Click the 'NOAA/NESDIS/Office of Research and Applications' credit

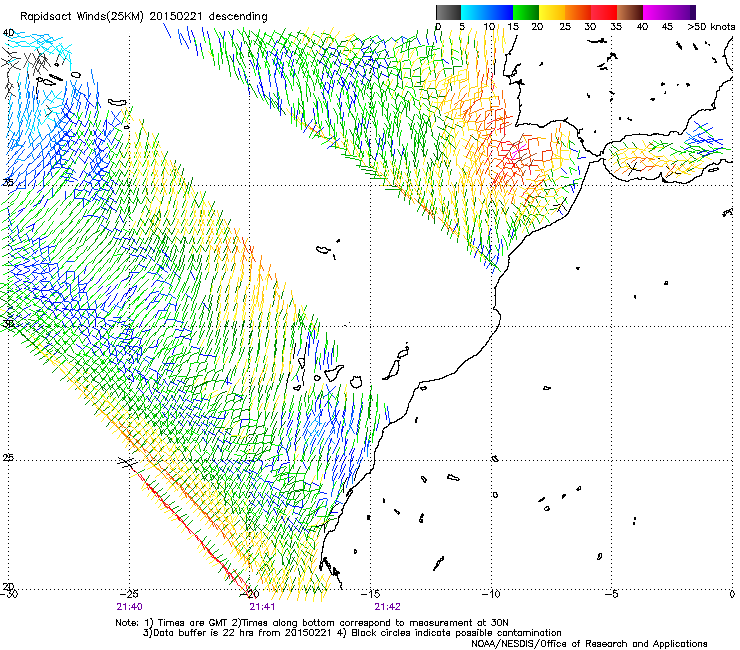coord(589,644)
